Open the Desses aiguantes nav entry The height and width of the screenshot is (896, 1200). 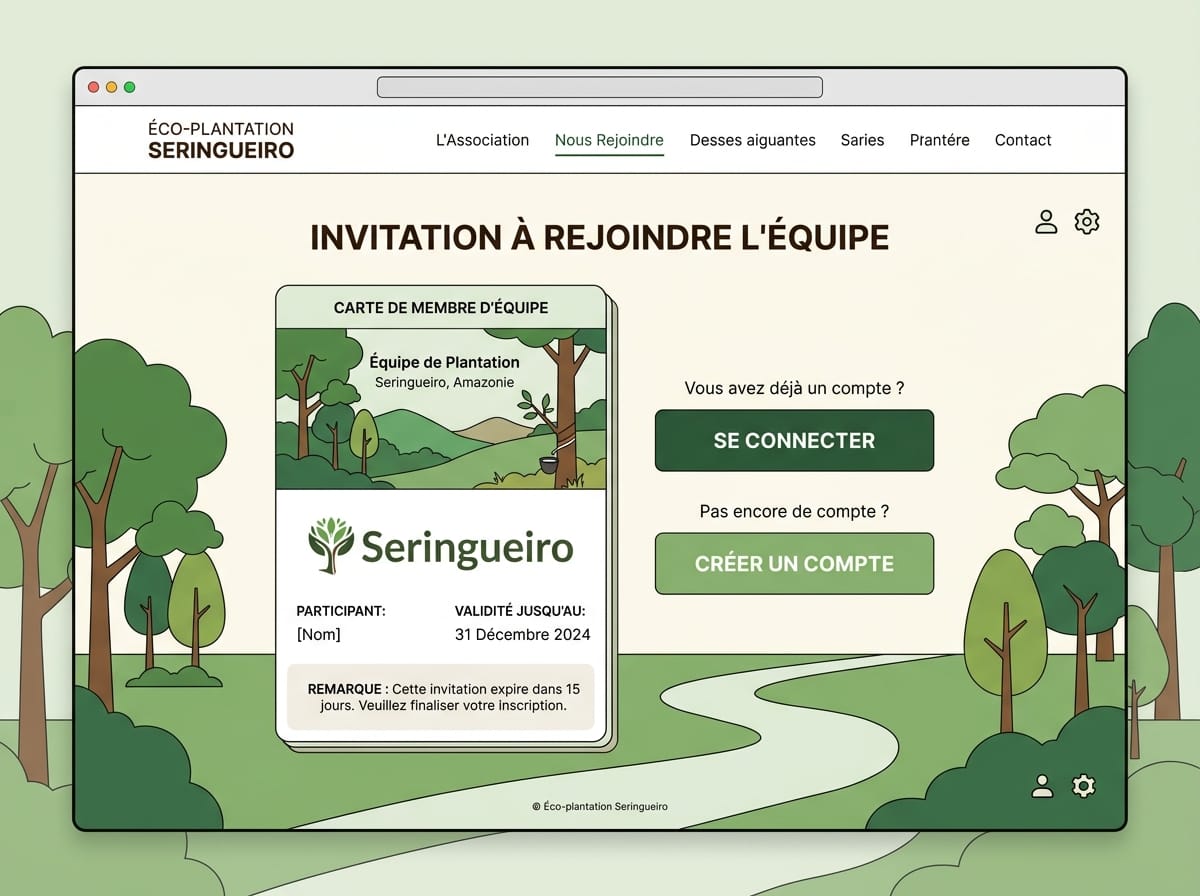click(x=752, y=140)
